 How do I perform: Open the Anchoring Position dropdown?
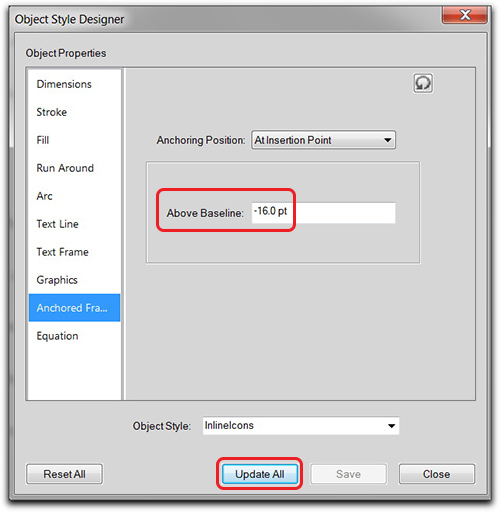pyautogui.click(x=323, y=140)
